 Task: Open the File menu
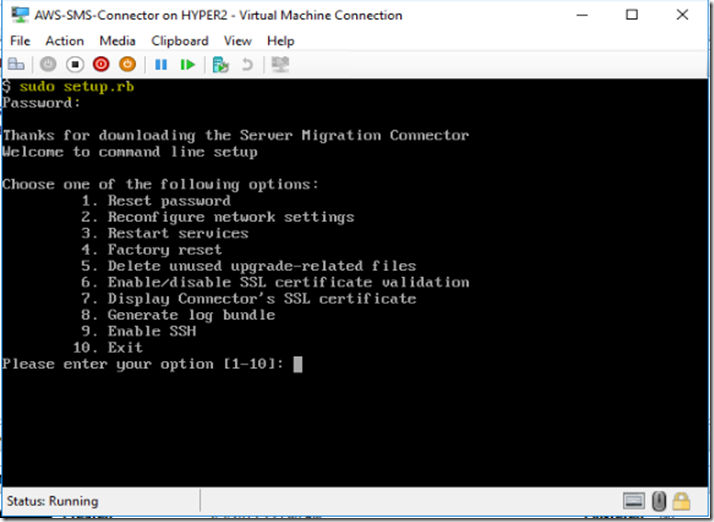[20, 41]
